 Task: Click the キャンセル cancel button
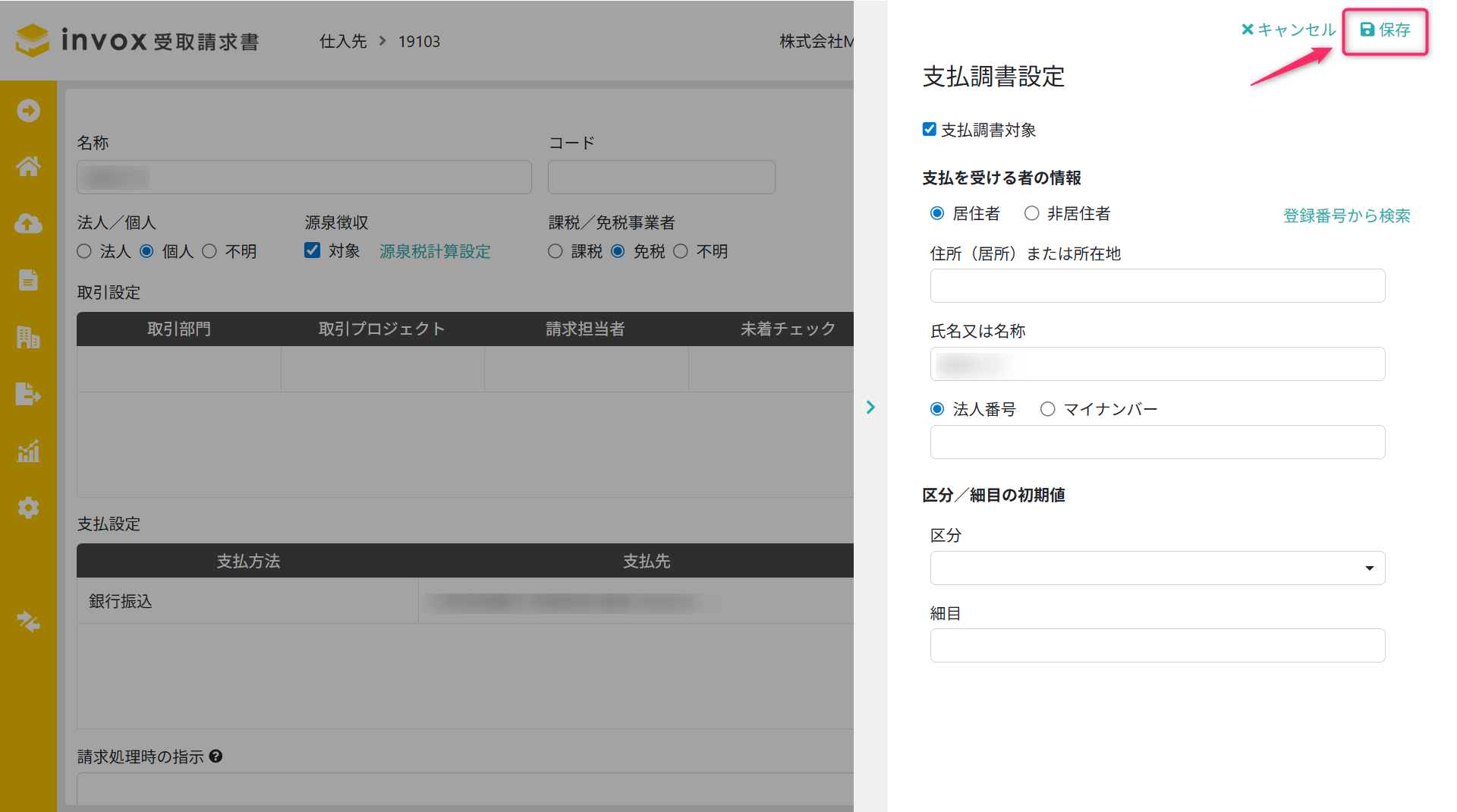1289,30
